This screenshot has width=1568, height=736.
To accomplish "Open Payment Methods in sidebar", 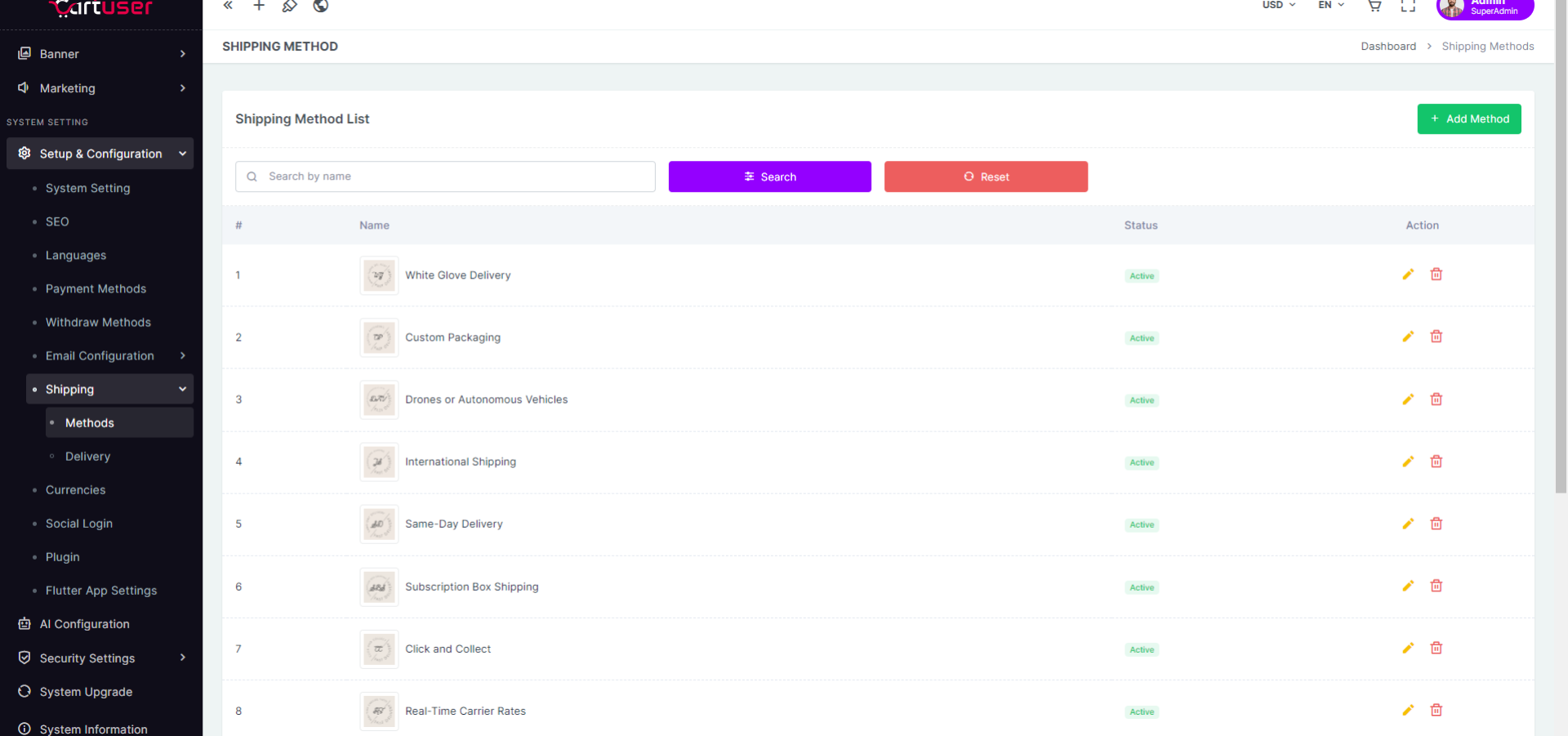I will coord(96,289).
